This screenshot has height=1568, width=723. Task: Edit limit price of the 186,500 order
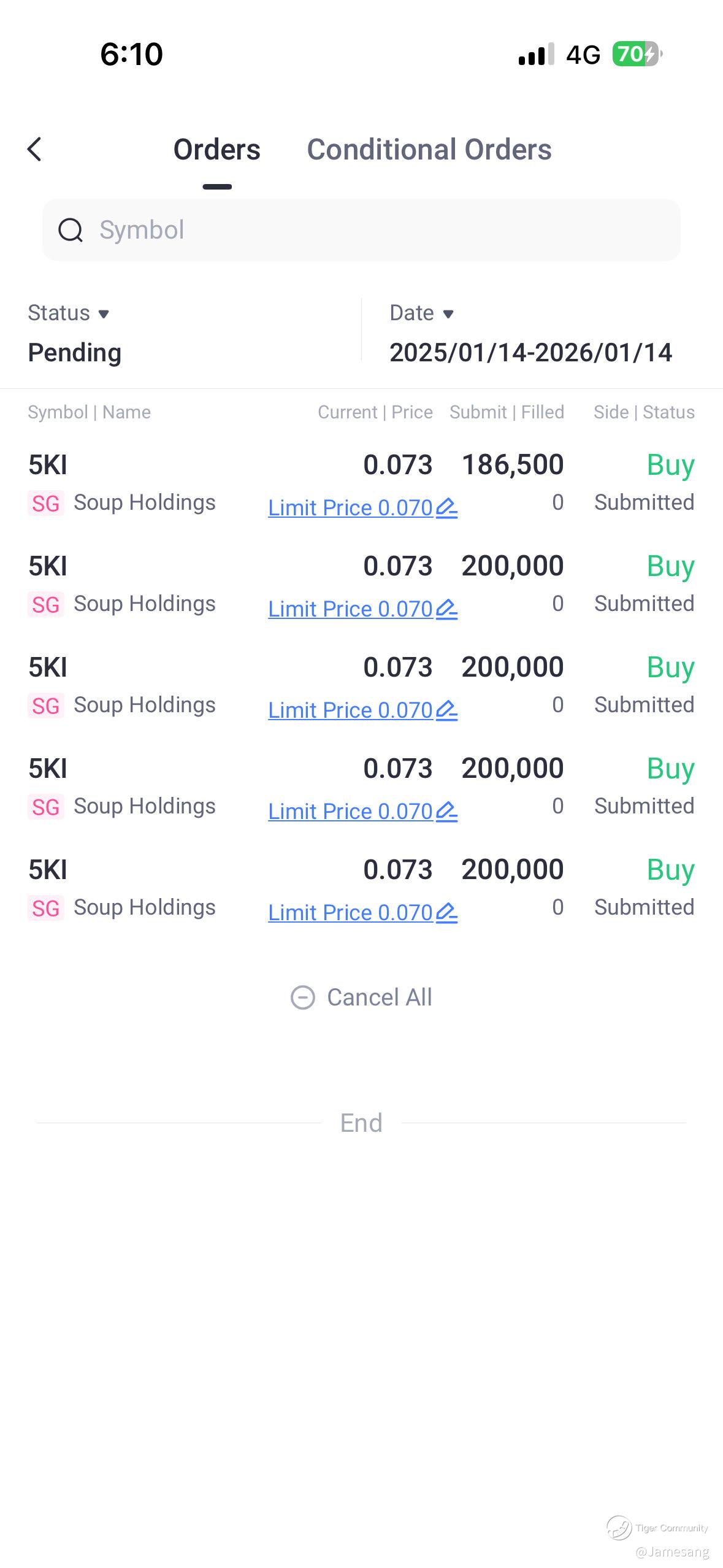pyautogui.click(x=446, y=508)
